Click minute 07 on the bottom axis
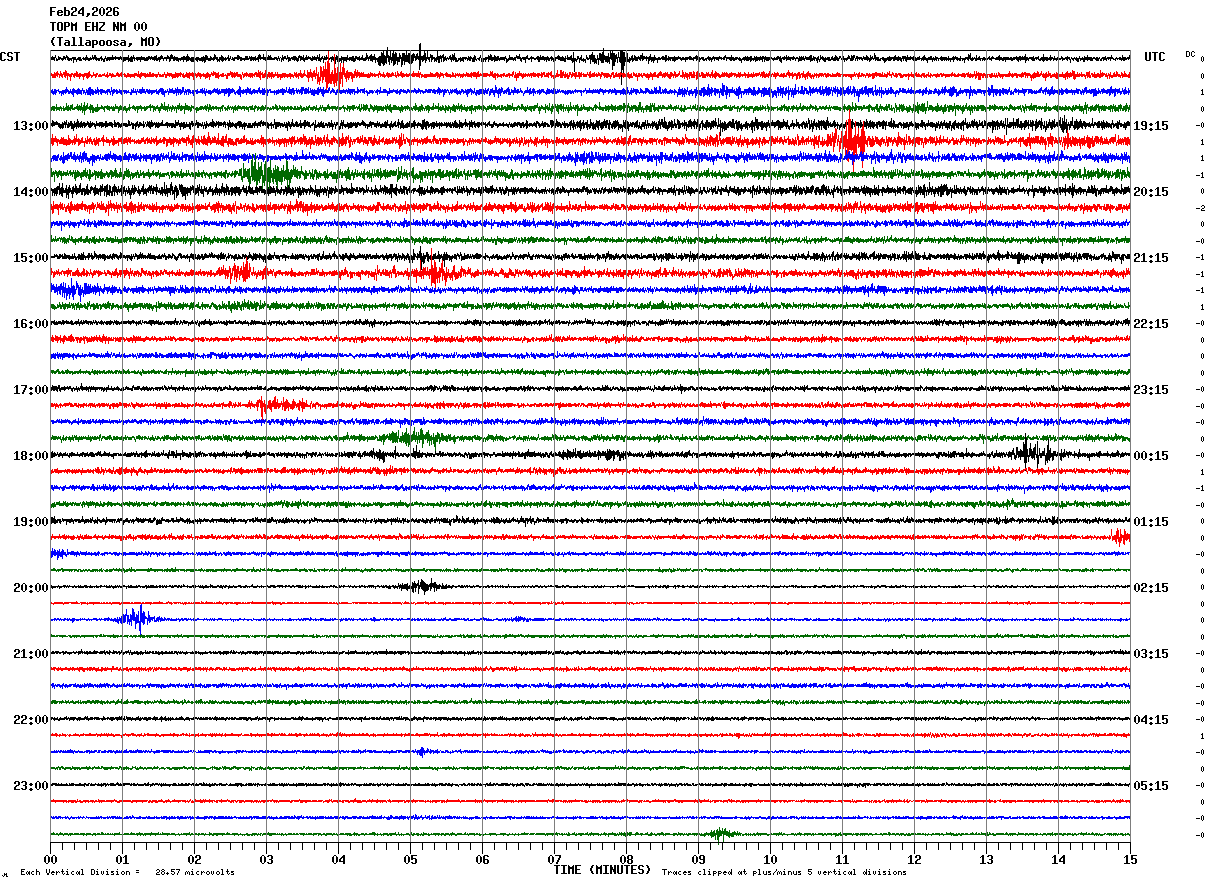The width and height of the screenshot is (1210, 886). click(x=554, y=859)
